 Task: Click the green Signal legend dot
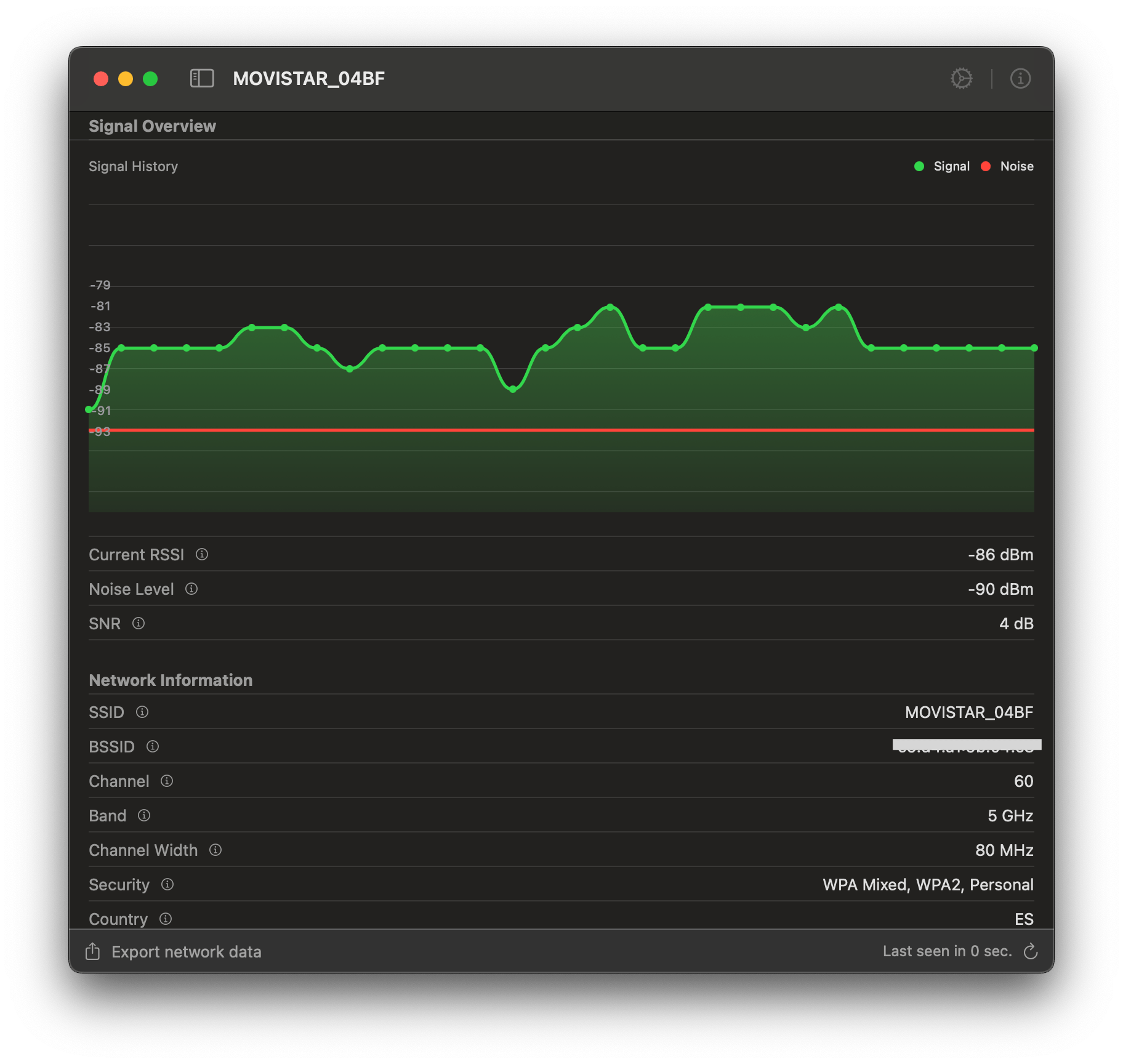click(x=919, y=166)
